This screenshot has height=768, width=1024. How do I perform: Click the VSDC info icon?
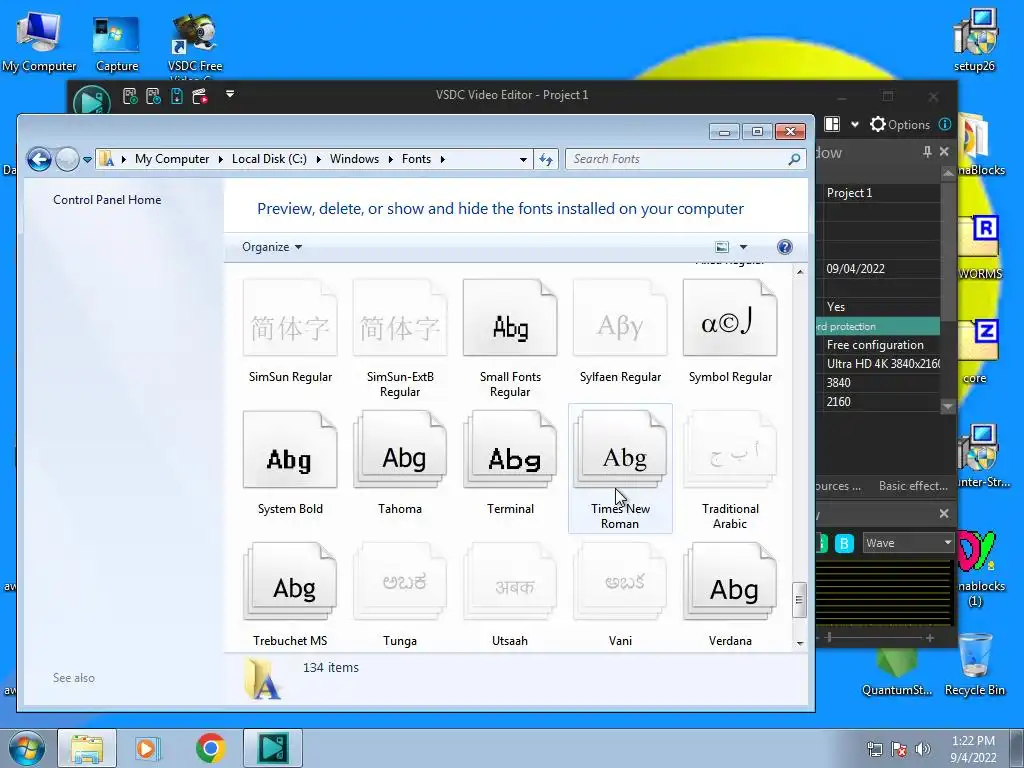point(944,124)
